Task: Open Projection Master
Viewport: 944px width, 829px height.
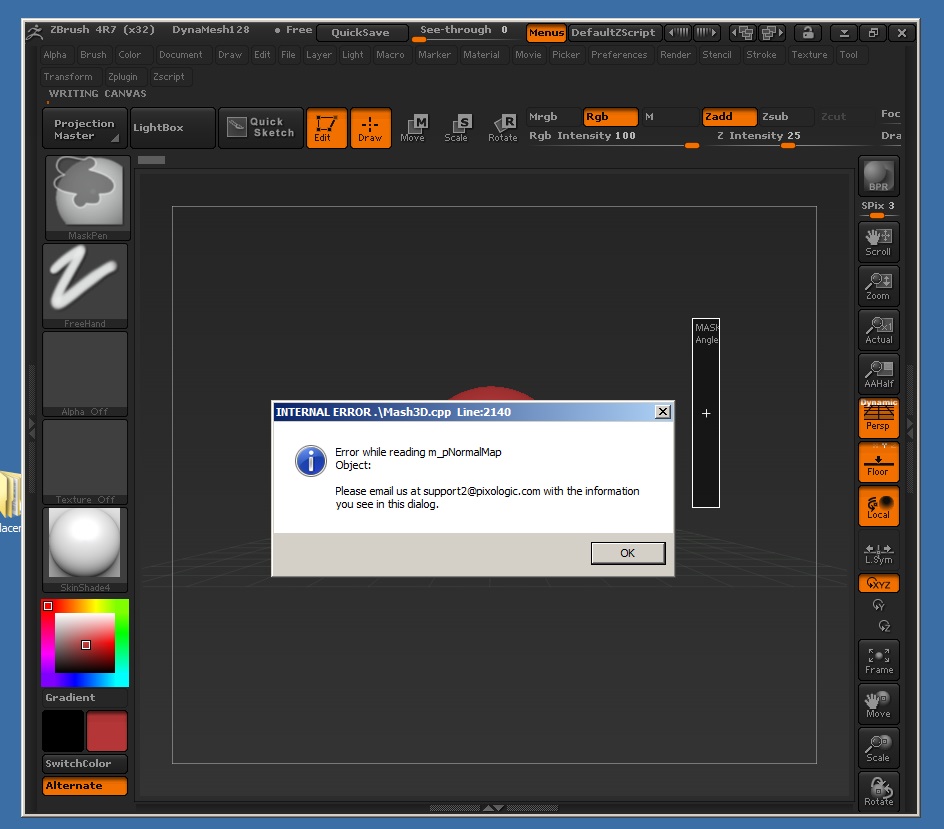Action: tap(85, 128)
